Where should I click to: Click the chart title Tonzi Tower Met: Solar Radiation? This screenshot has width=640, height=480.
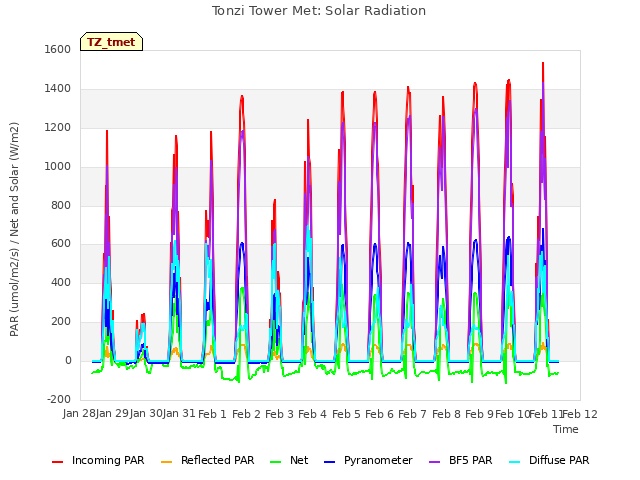click(x=319, y=11)
